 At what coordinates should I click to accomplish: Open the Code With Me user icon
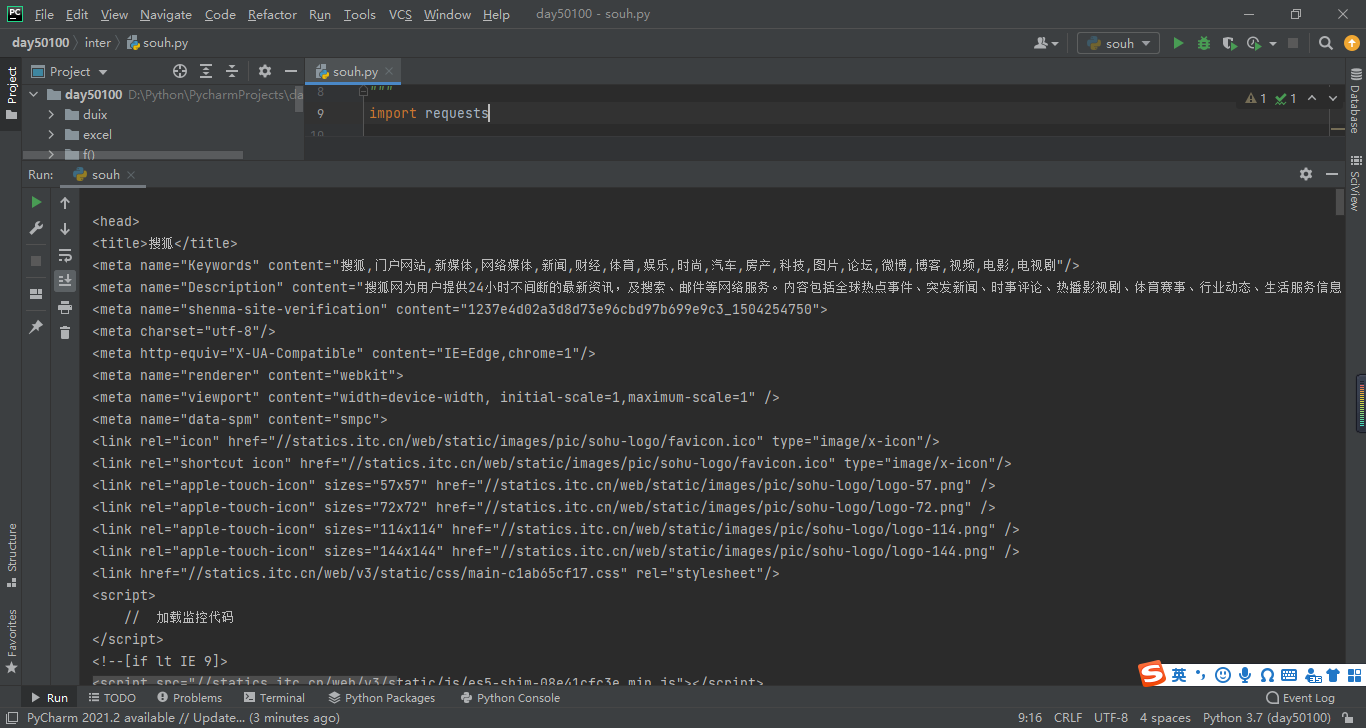pos(1041,43)
